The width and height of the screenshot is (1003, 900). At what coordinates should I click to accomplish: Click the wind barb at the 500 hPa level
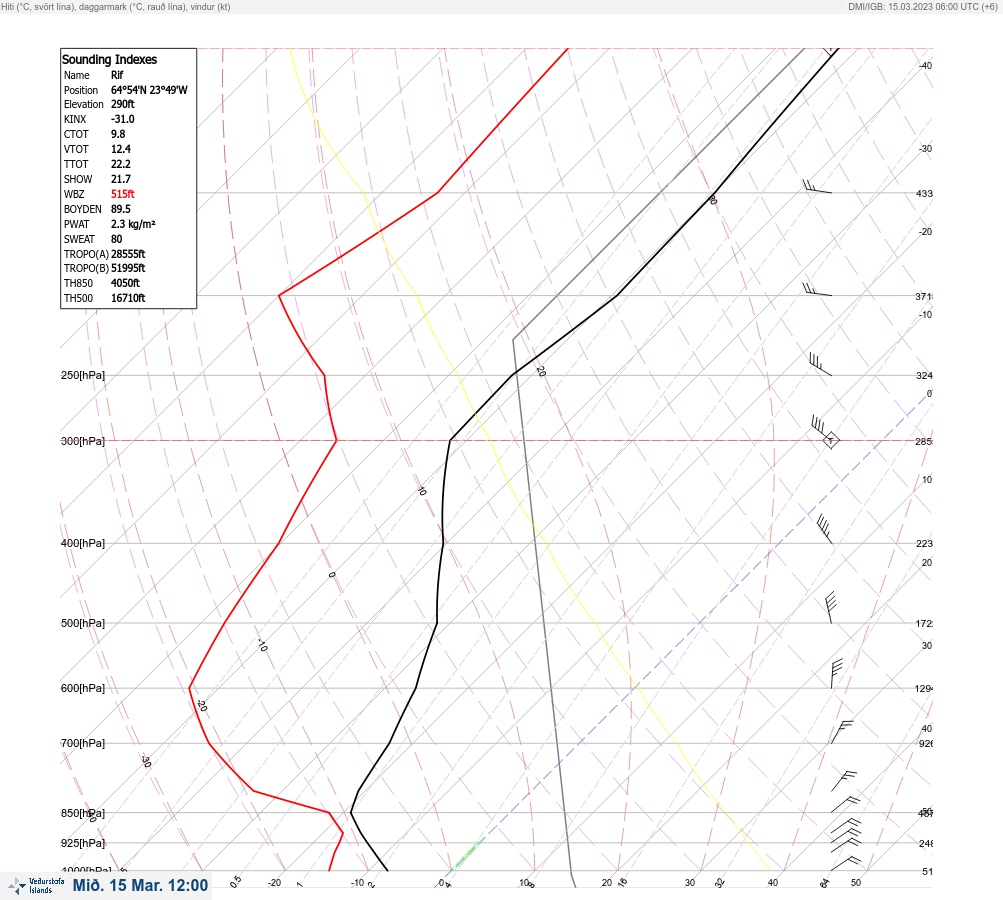830,607
